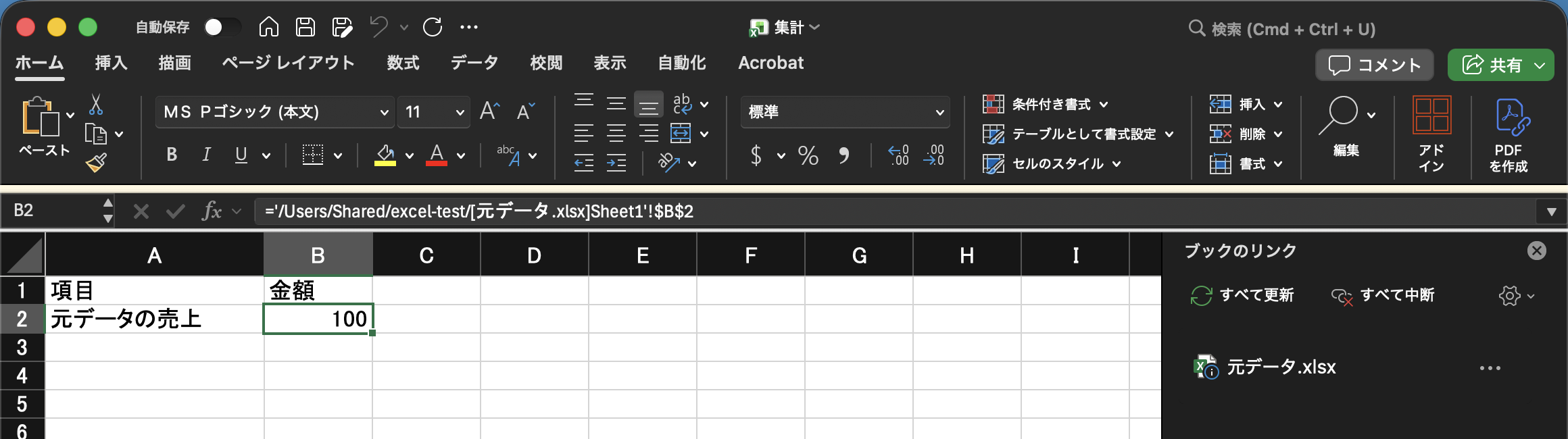The width and height of the screenshot is (1568, 439).
Task: Apply the yellow fill color bucket
Action: pos(385,155)
